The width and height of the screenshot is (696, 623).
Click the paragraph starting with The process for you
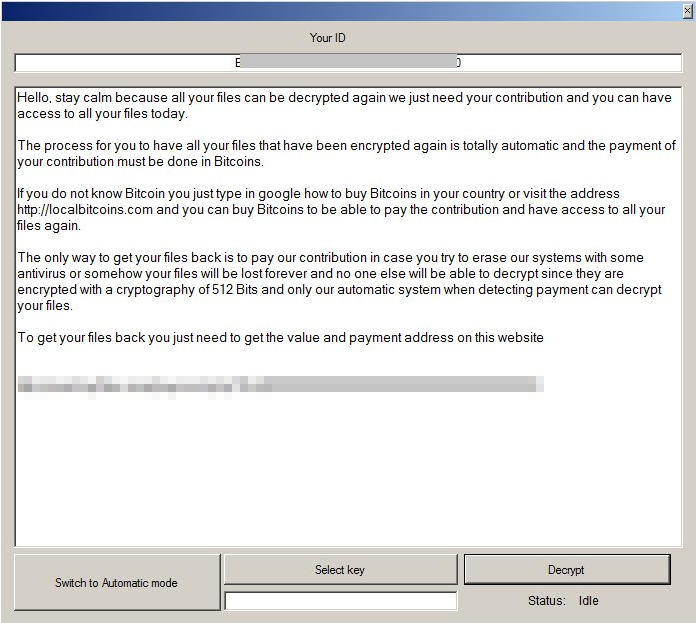(x=340, y=153)
